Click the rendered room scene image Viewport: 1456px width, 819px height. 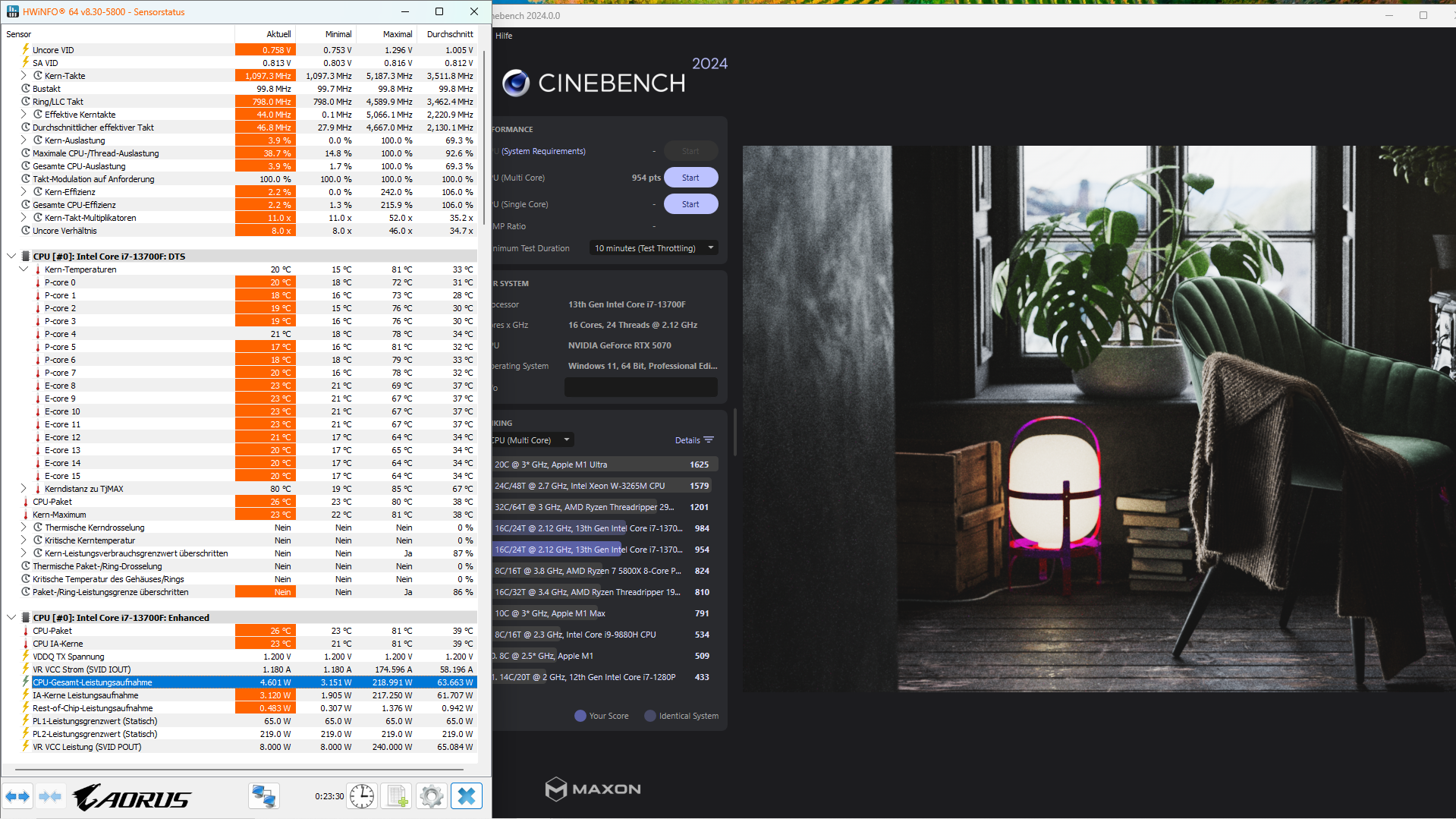(1099, 418)
